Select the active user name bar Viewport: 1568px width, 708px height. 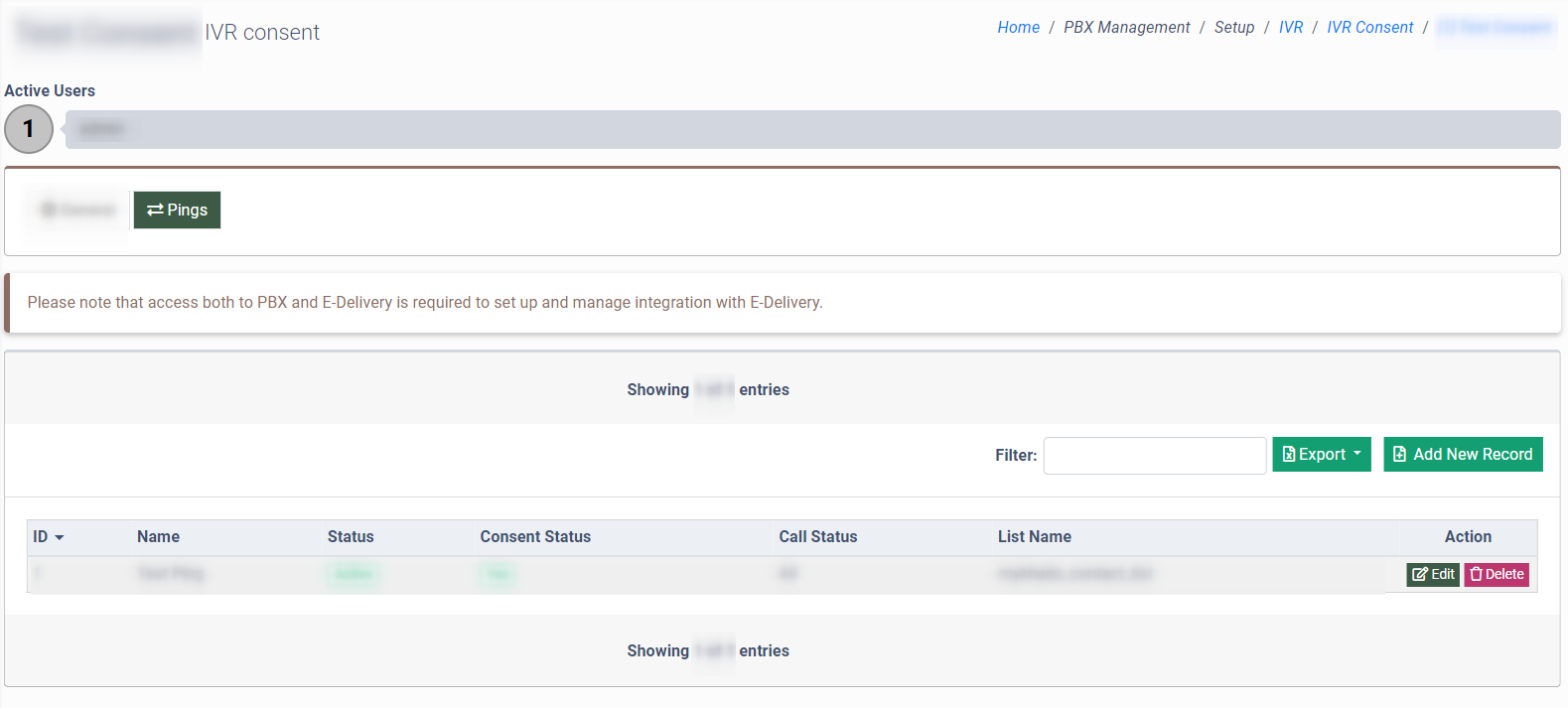click(x=811, y=129)
